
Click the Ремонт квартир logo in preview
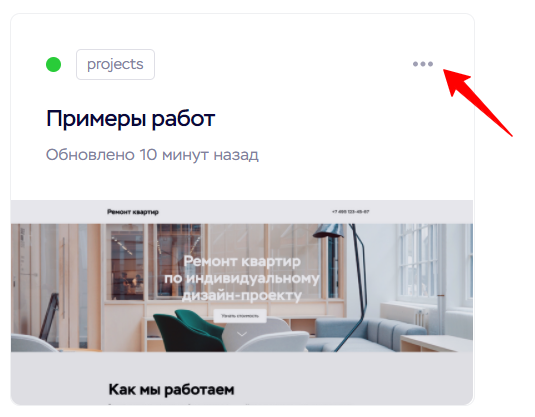click(133, 212)
